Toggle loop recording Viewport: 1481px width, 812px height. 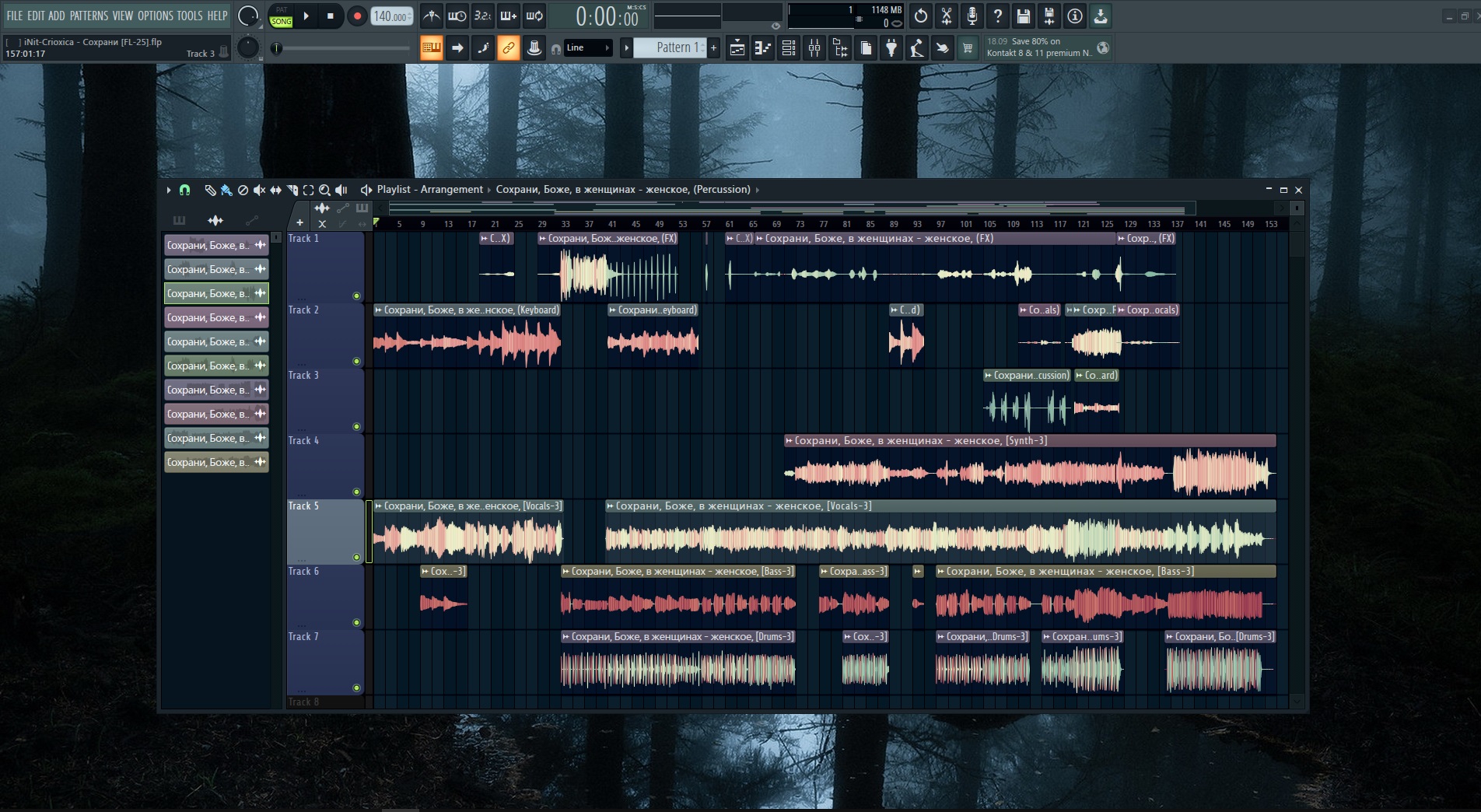tap(534, 16)
